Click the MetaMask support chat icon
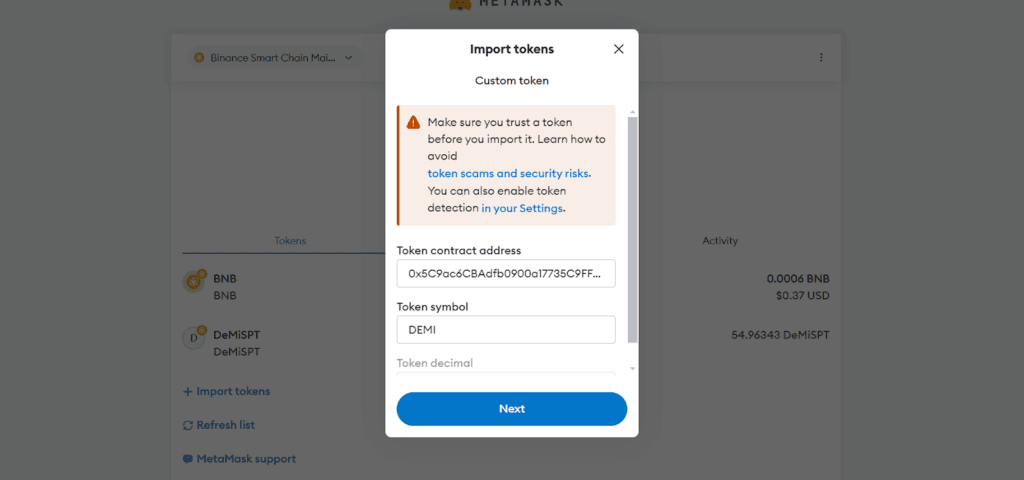This screenshot has height=480, width=1024. [x=188, y=459]
